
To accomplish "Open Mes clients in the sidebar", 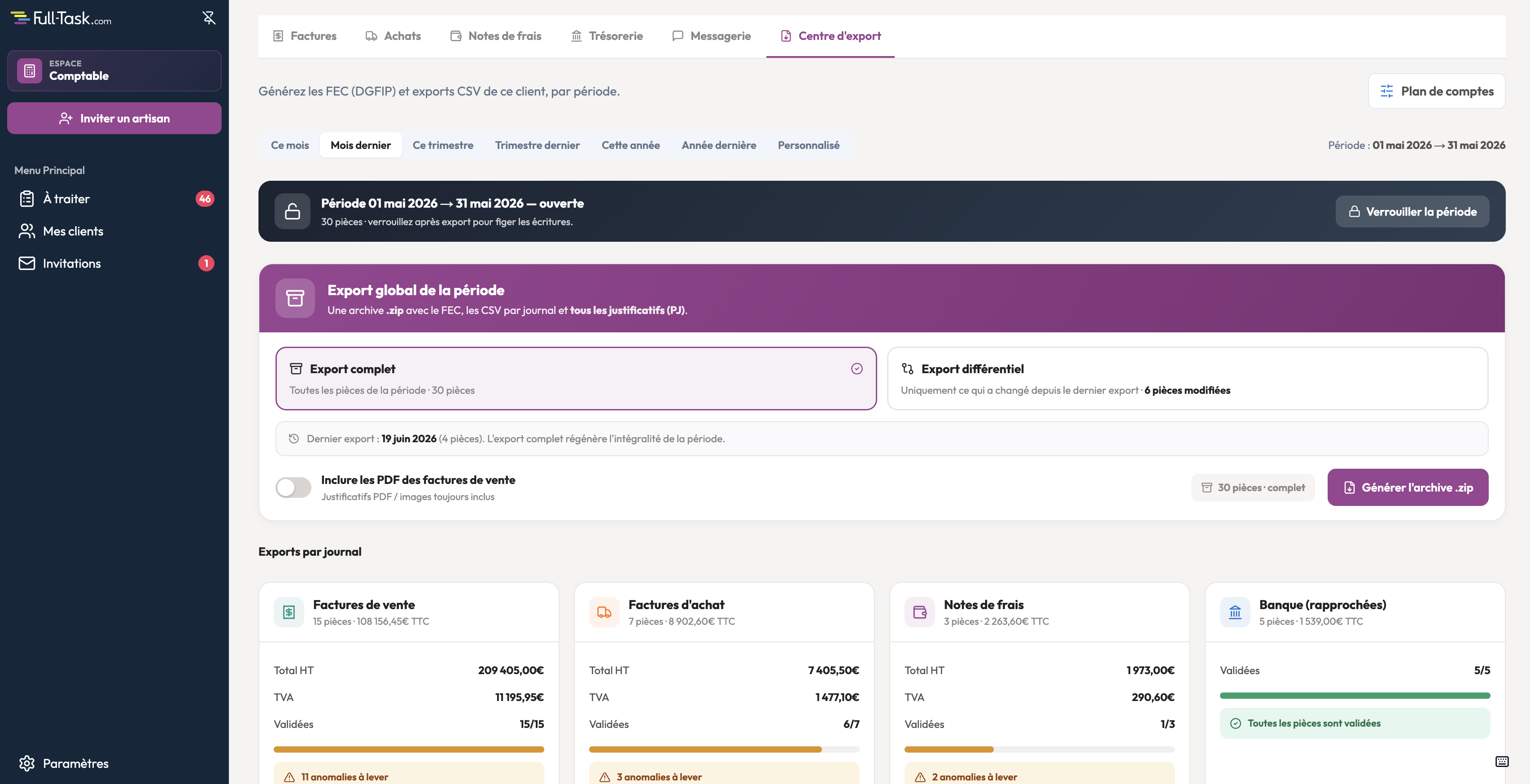I will point(114,231).
